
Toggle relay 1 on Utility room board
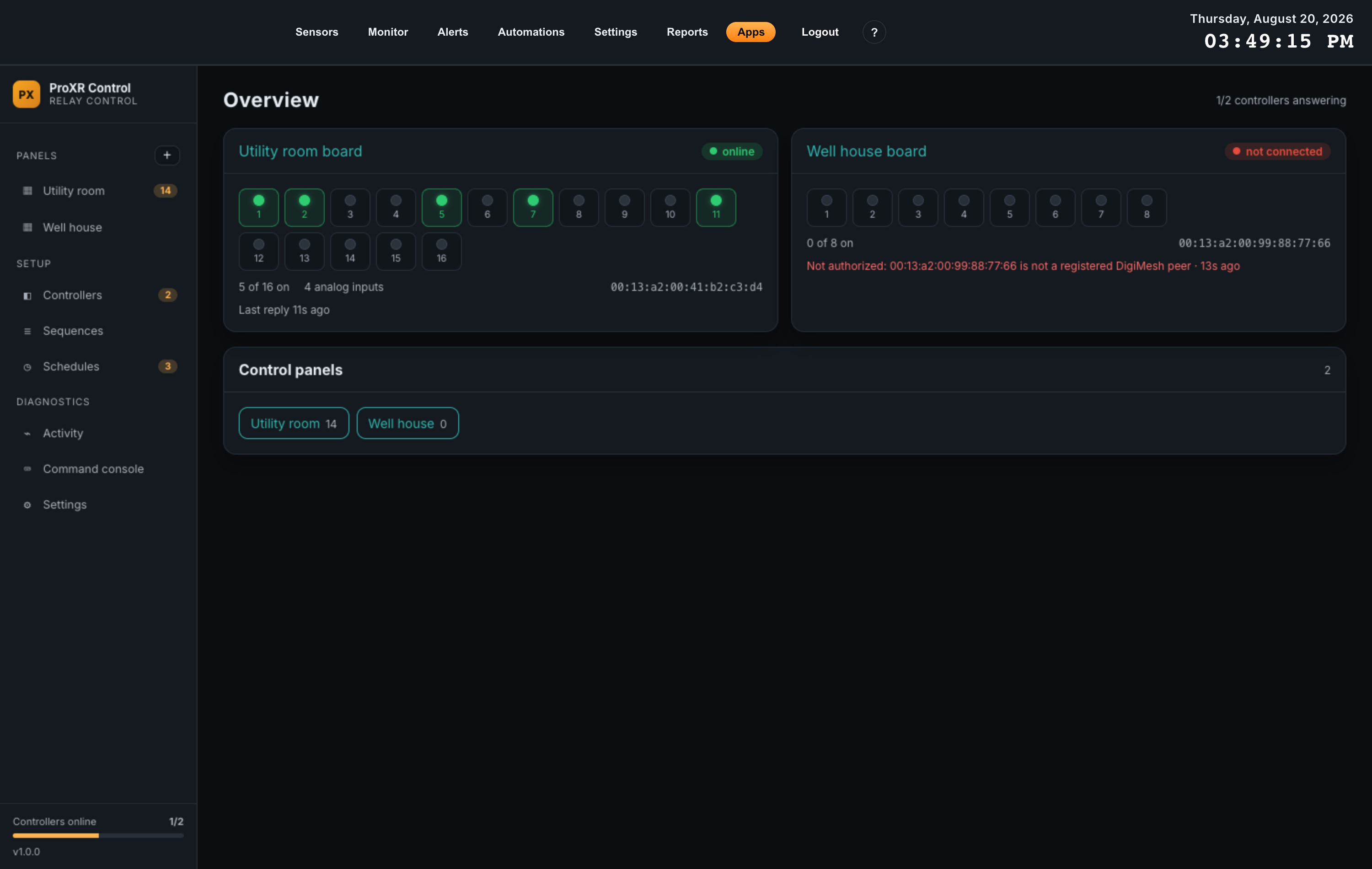tap(259, 208)
